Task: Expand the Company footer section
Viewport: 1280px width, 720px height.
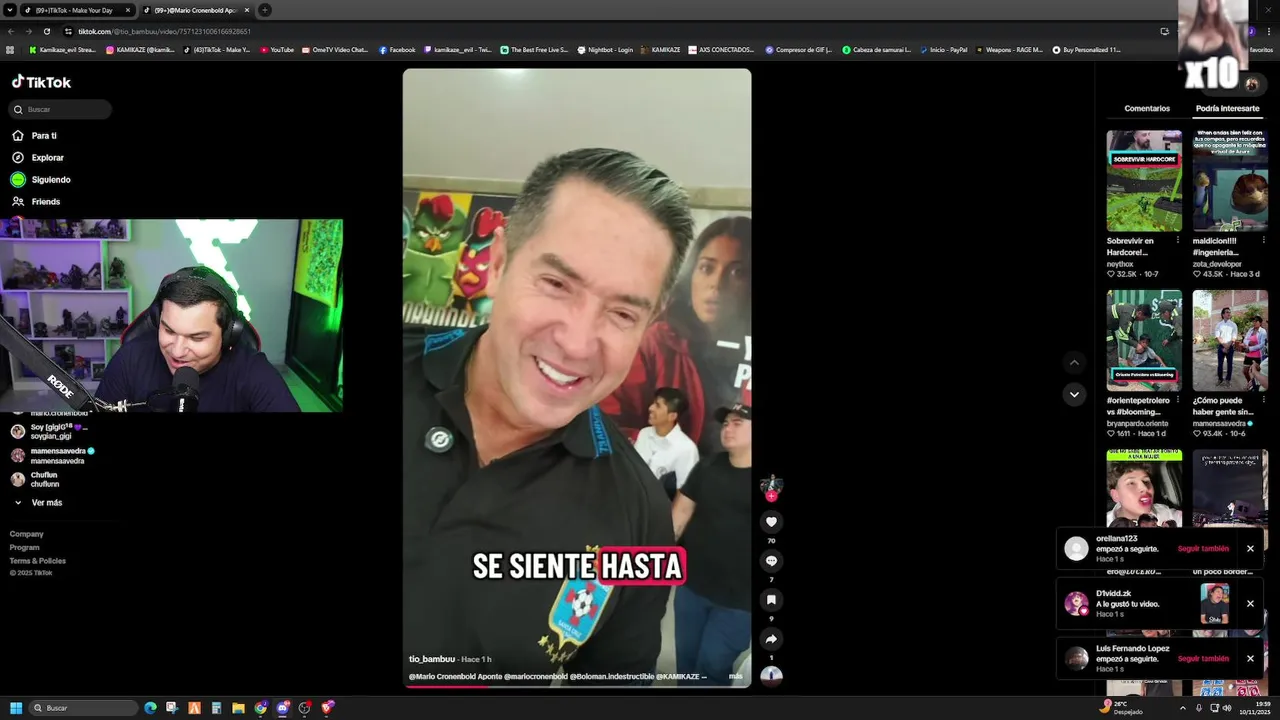Action: pyautogui.click(x=27, y=534)
